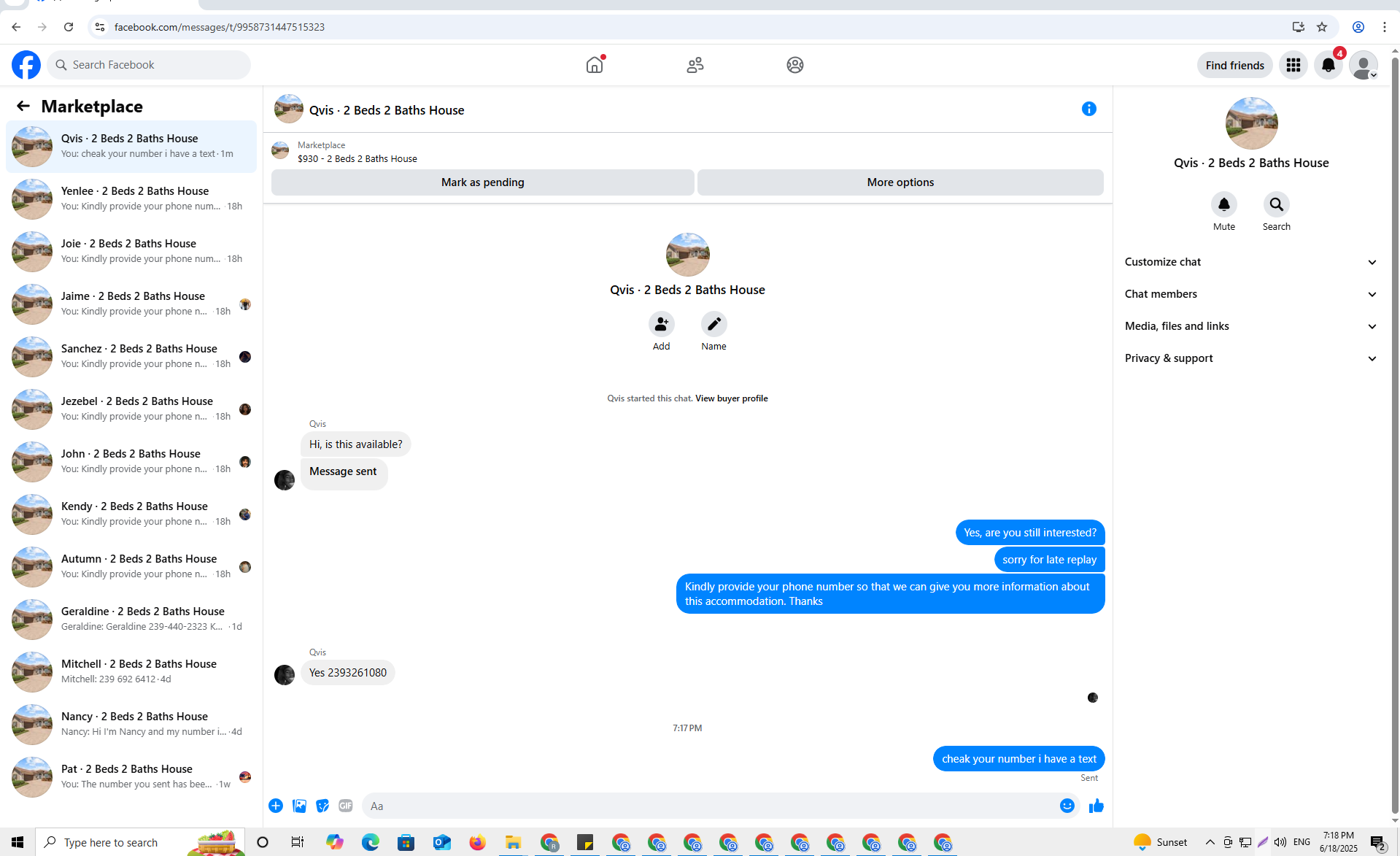The height and width of the screenshot is (856, 1400).
Task: Expand the Chat members section
Action: 1251,294
